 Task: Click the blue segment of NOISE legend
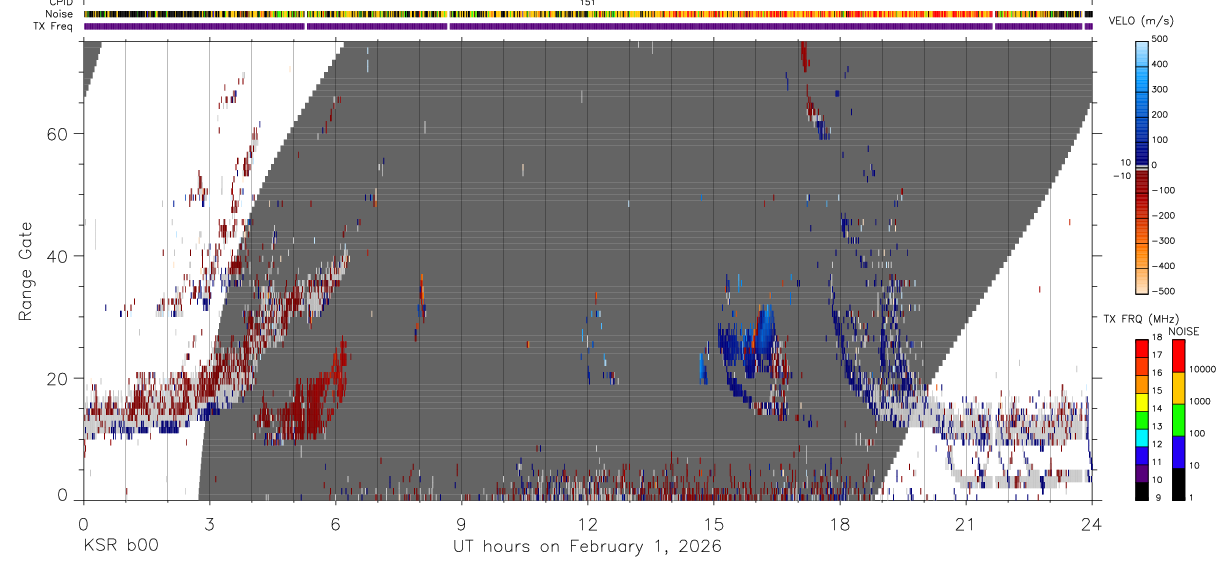click(x=1178, y=450)
